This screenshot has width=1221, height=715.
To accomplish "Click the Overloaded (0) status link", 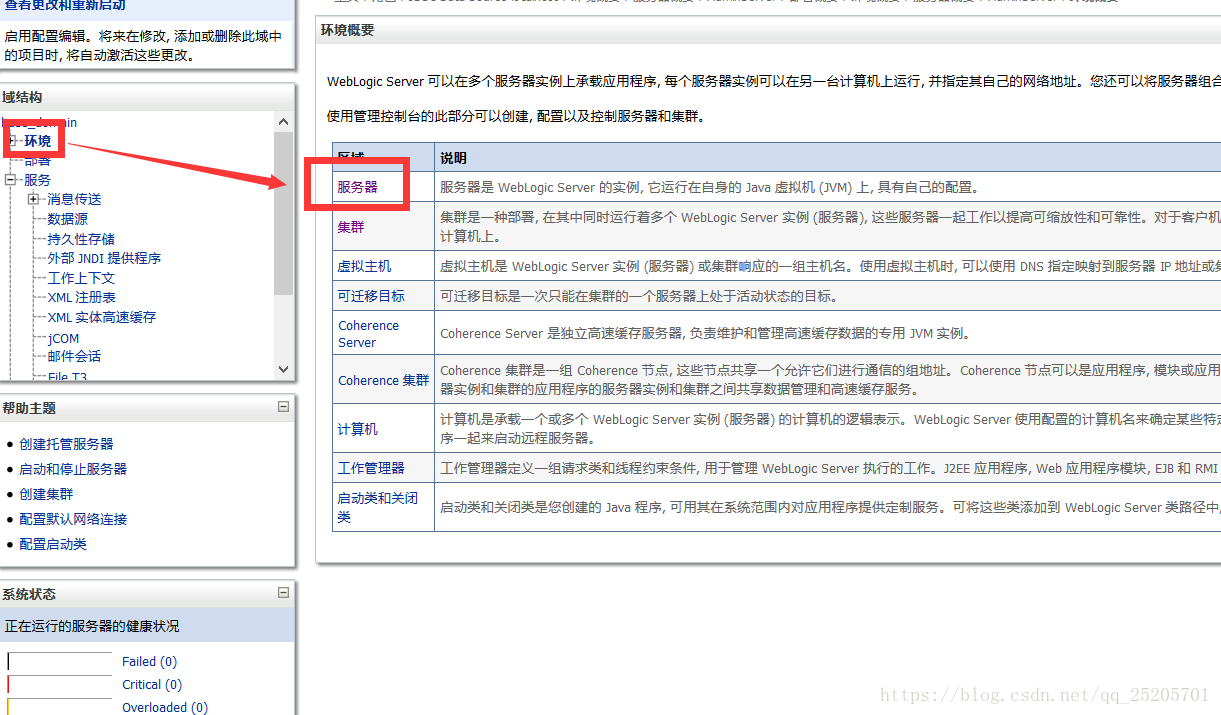I will [x=165, y=707].
